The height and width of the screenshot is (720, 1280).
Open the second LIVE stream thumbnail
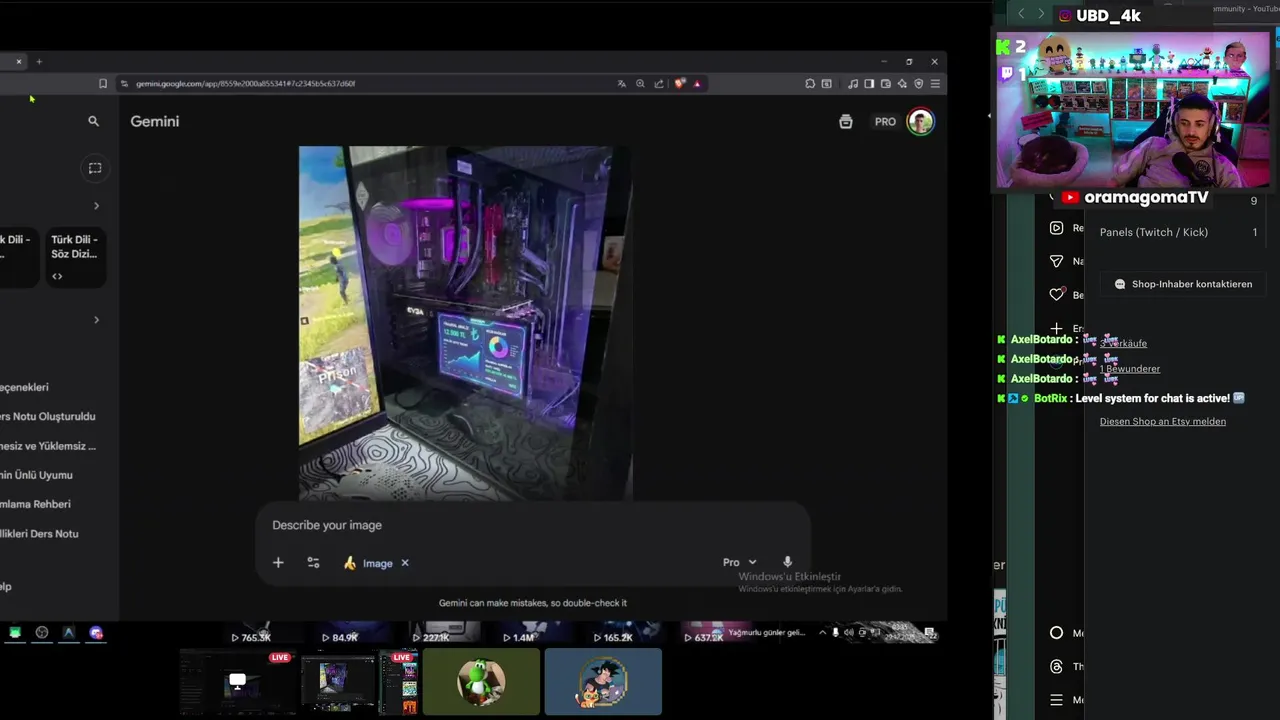click(360, 682)
